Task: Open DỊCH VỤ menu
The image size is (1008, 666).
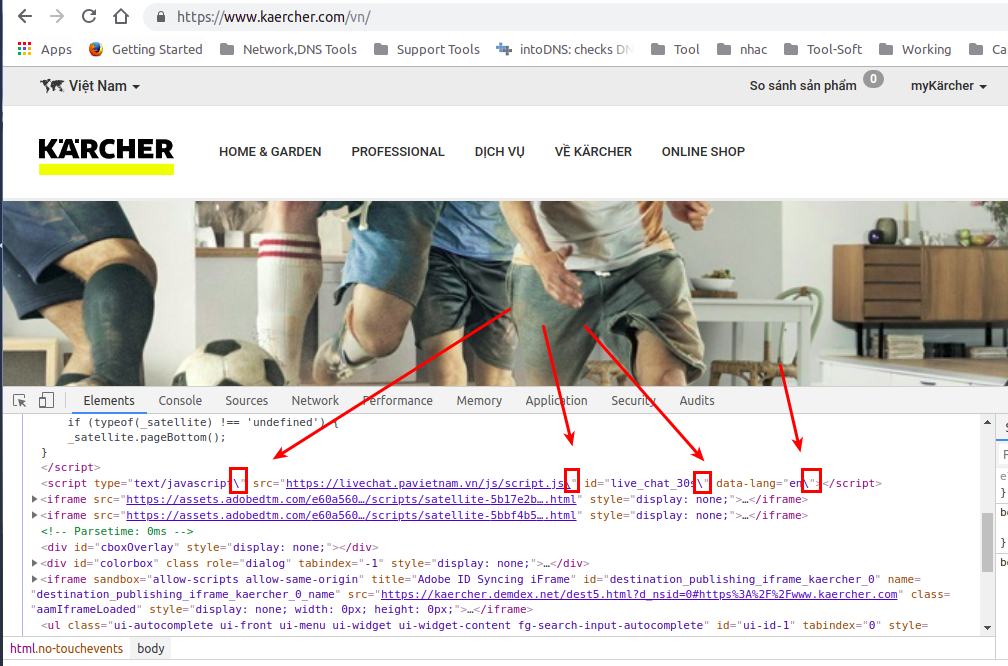Action: [500, 152]
